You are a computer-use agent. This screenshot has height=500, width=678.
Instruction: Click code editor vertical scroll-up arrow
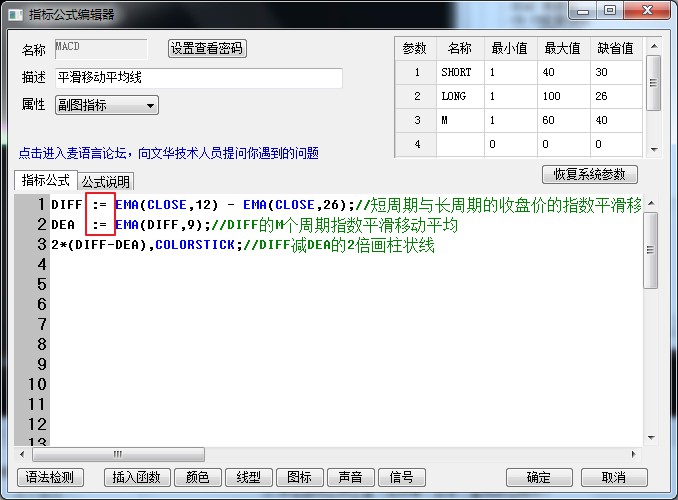point(651,203)
